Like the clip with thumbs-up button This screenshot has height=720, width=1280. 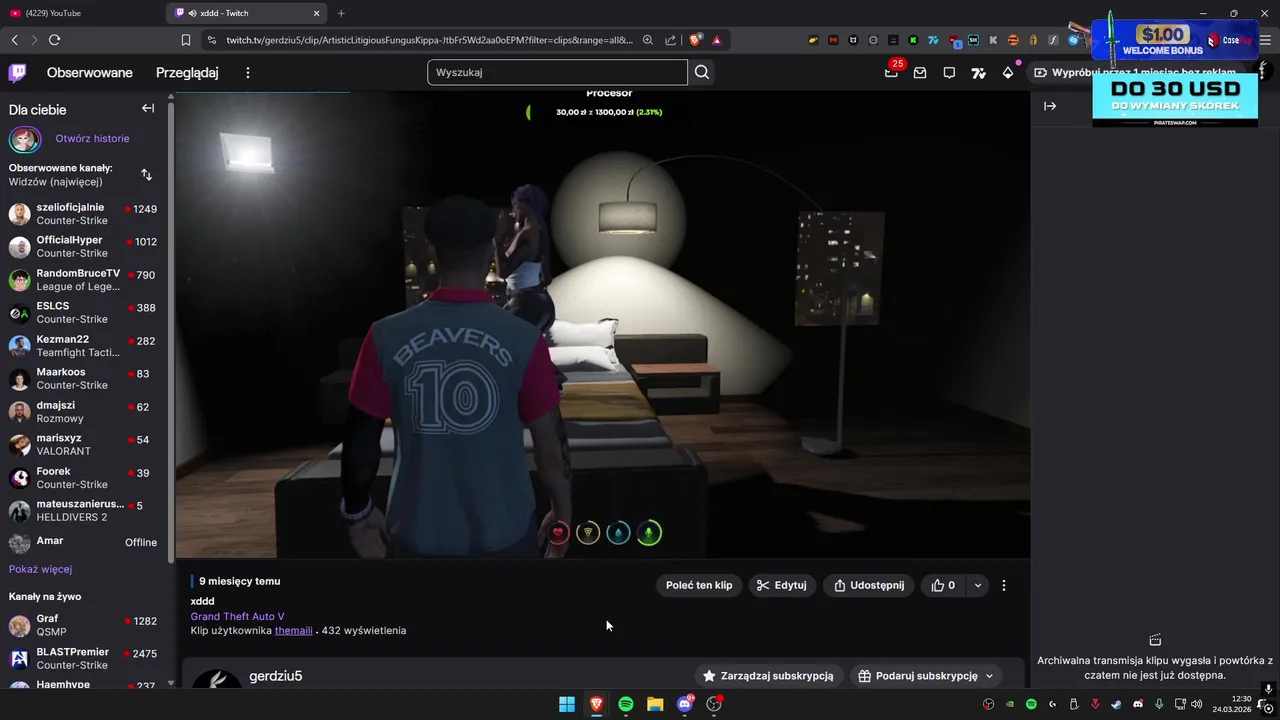point(943,585)
